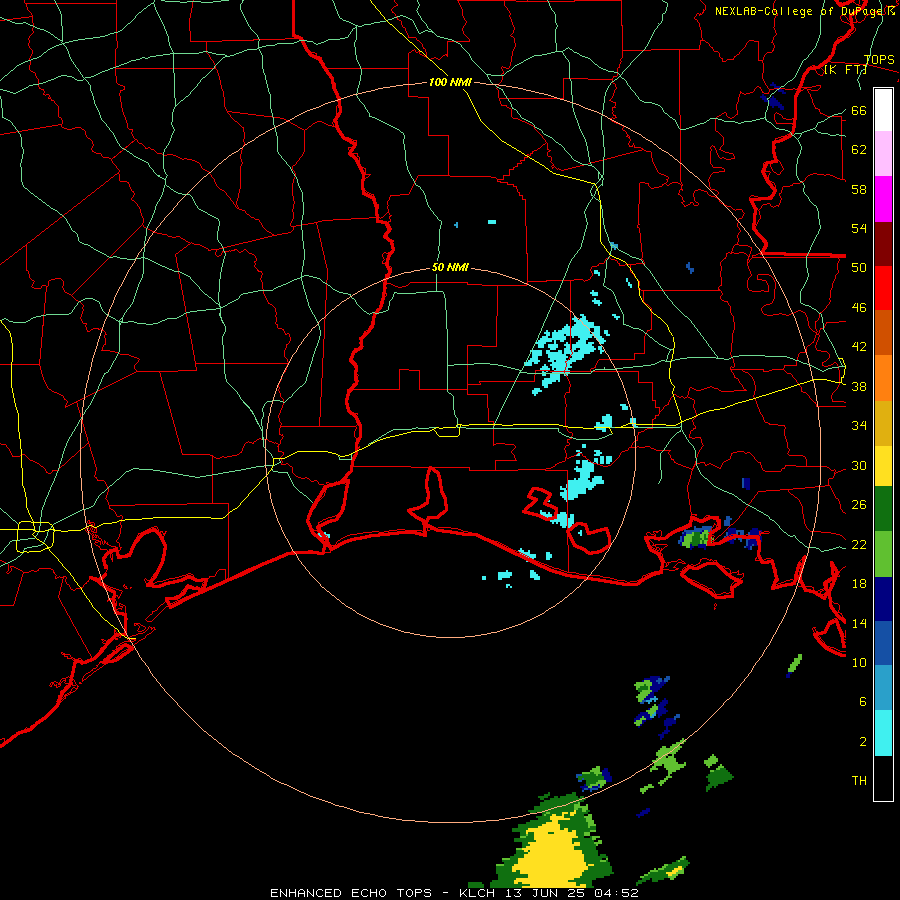Click the 'NEXLAB-College of DuPage' credit text

pyautogui.click(x=800, y=11)
